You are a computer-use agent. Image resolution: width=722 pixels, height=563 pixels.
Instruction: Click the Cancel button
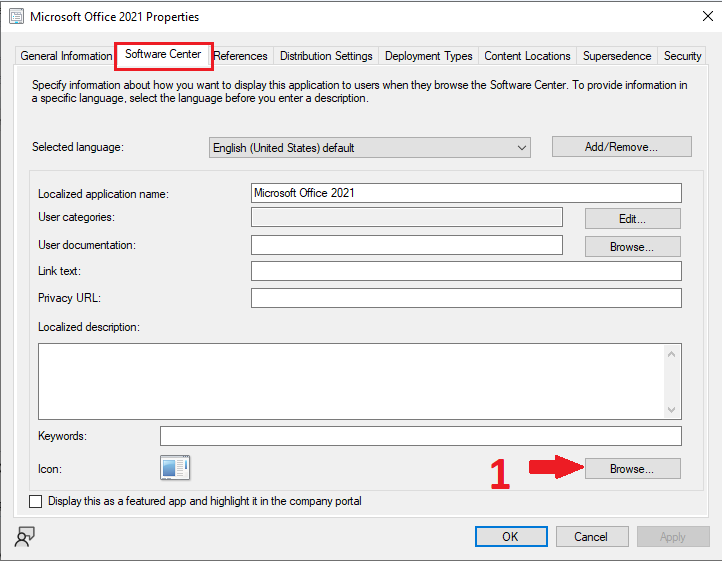pyautogui.click(x=592, y=537)
